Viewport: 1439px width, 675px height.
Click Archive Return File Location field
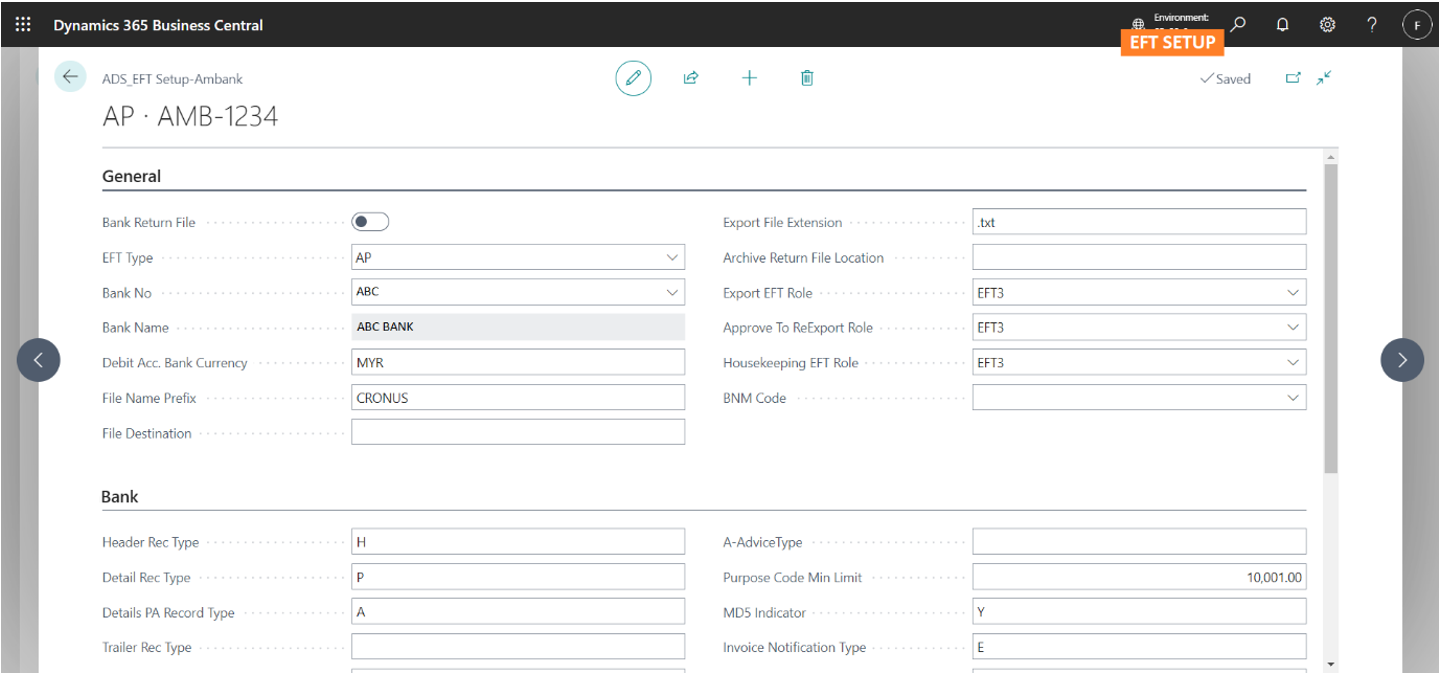pos(1139,257)
